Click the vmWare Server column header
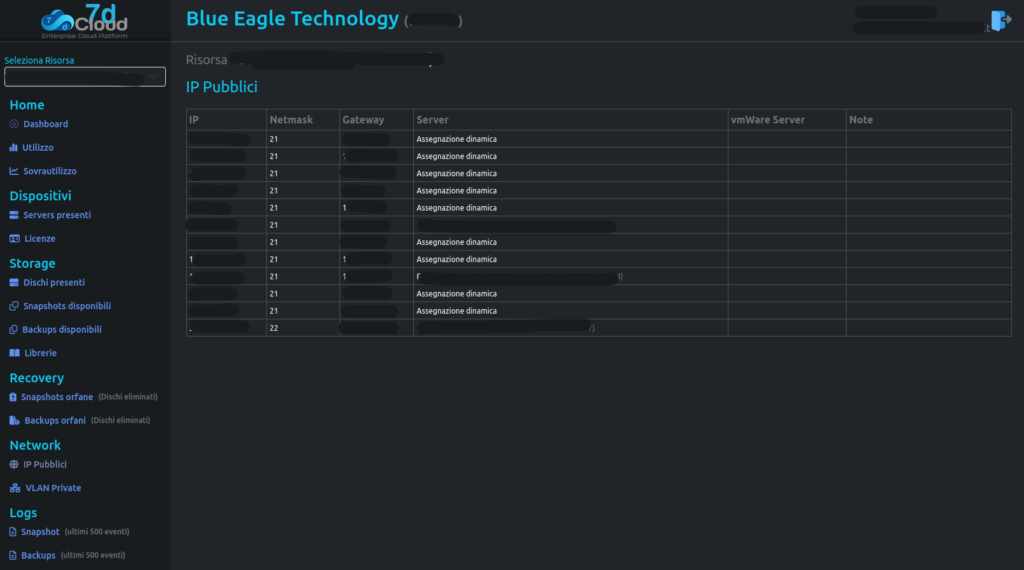This screenshot has width=1024, height=570. tap(768, 120)
